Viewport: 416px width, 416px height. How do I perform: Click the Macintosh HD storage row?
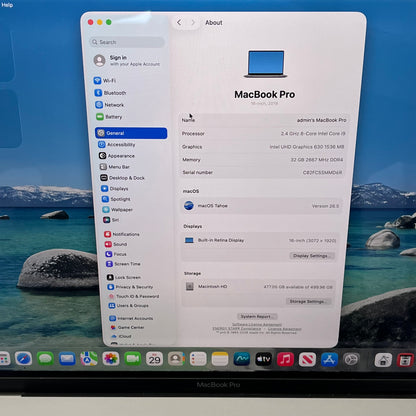tap(259, 286)
